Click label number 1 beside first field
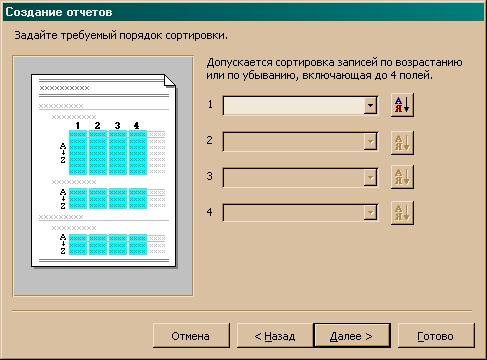The width and height of the screenshot is (487, 360). coord(210,104)
